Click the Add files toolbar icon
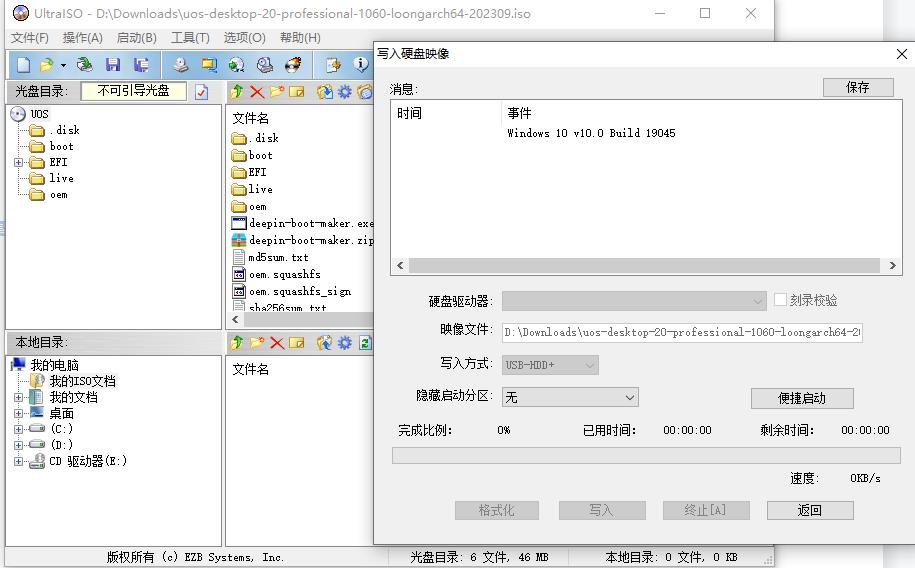This screenshot has width=915, height=568. (333, 64)
